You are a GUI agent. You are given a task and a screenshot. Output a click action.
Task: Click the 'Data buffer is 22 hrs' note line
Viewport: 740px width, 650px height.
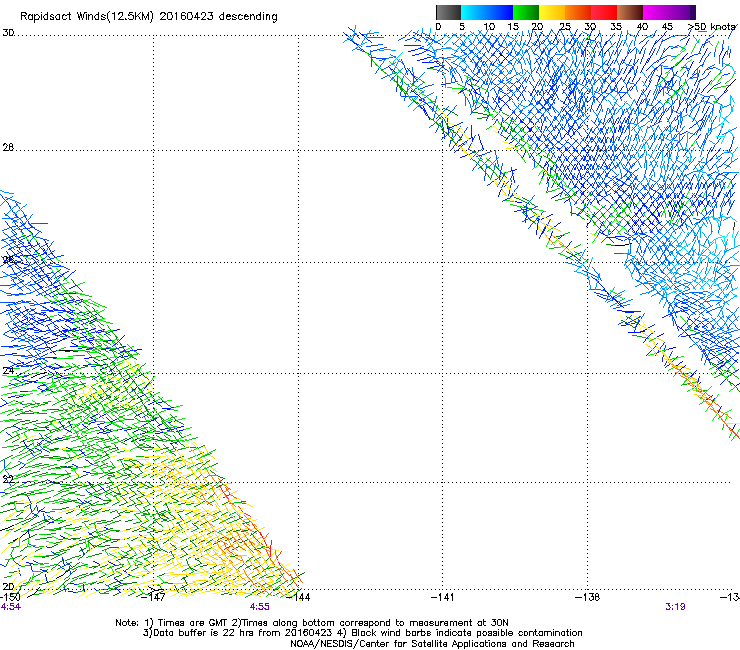coord(362,633)
